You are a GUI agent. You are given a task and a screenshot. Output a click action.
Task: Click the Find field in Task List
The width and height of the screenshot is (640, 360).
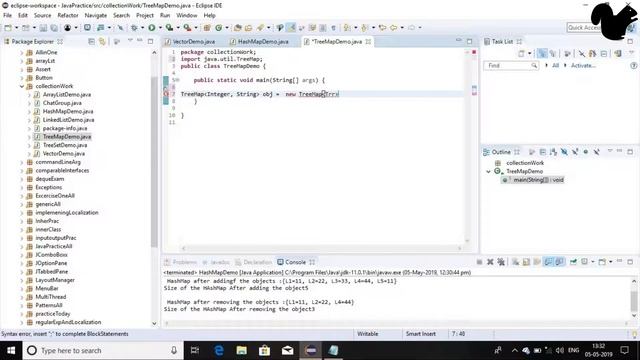click(x=511, y=65)
